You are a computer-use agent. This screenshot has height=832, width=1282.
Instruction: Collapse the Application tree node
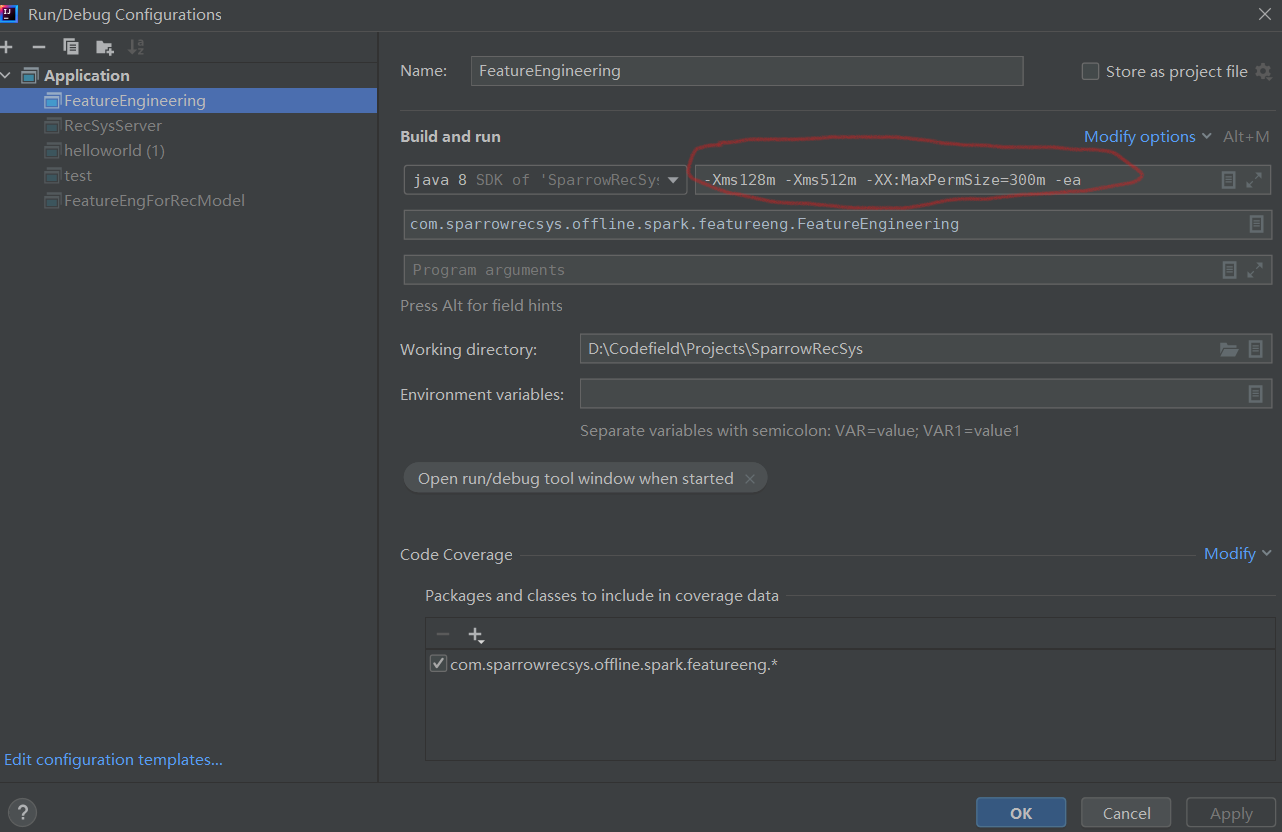tap(7, 75)
